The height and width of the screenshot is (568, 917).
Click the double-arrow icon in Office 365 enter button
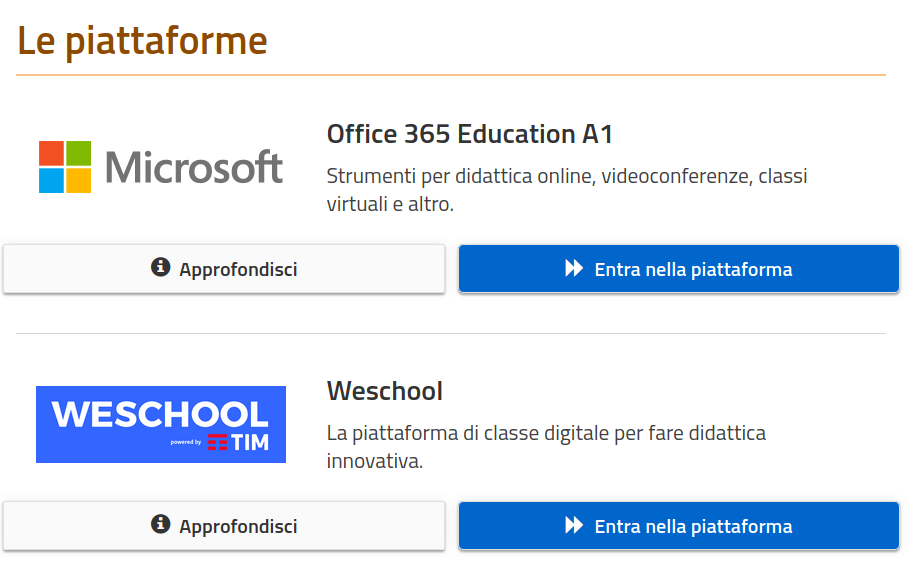(574, 268)
